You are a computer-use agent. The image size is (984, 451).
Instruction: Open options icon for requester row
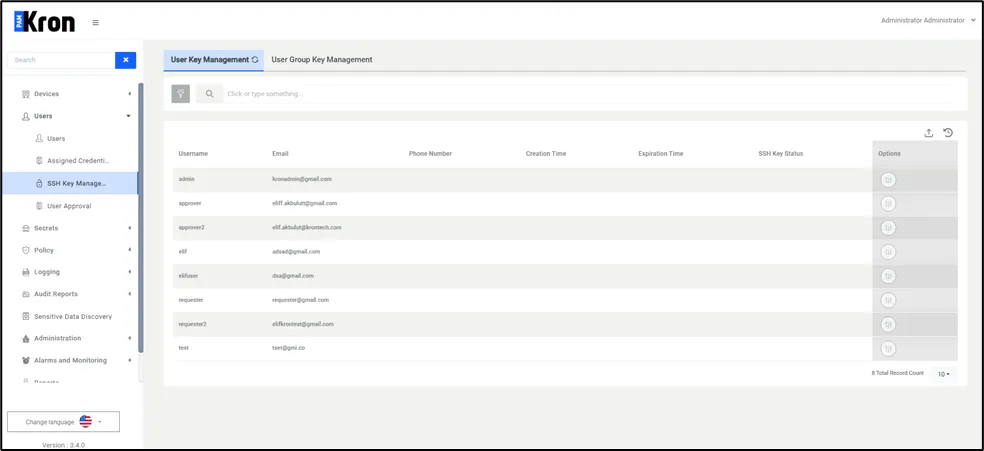(x=888, y=300)
